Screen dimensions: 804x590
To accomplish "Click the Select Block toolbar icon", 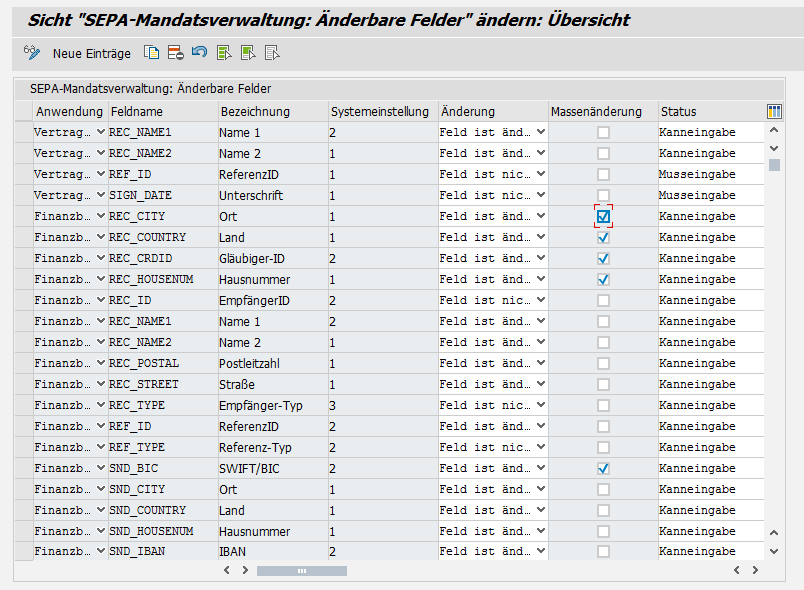I will [x=248, y=53].
